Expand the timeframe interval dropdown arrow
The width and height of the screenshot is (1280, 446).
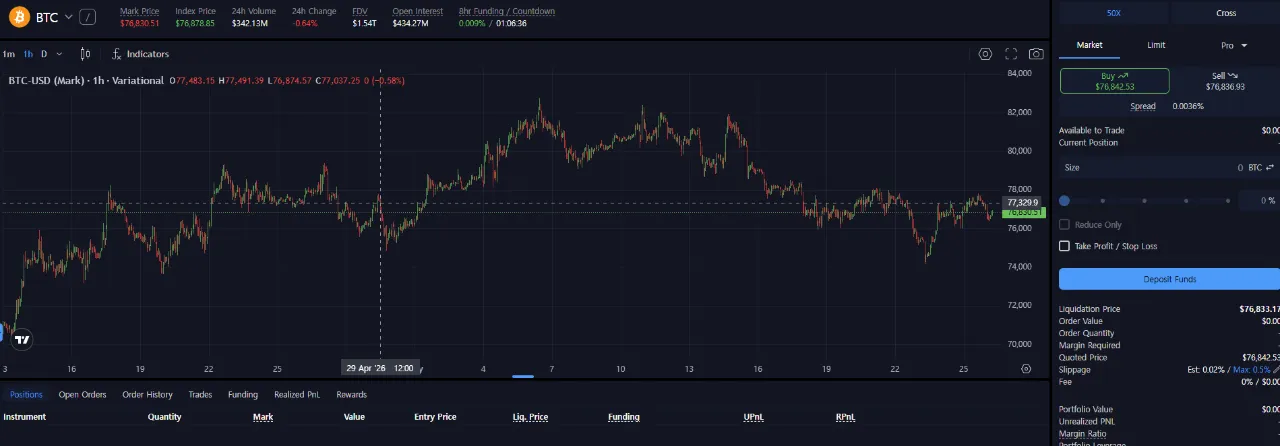pyautogui.click(x=59, y=54)
